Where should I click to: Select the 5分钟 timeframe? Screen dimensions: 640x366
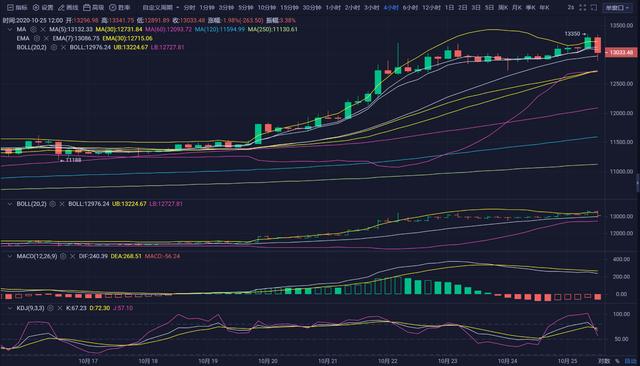[x=245, y=7]
